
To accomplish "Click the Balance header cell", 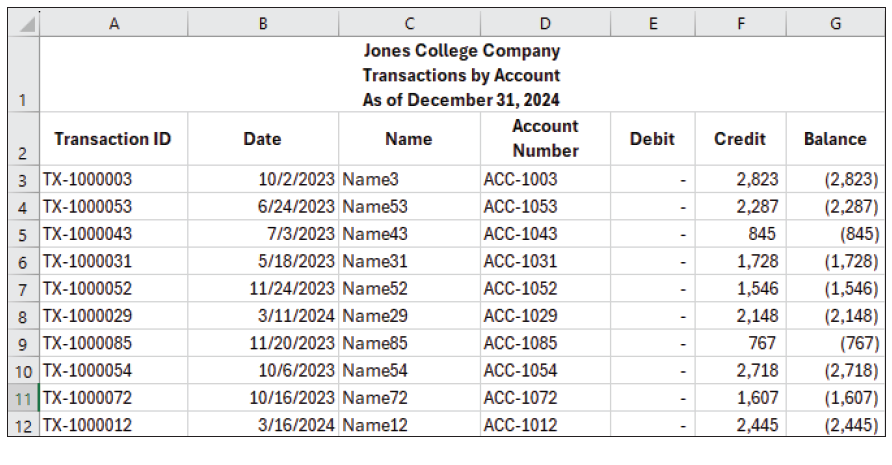I will click(835, 139).
